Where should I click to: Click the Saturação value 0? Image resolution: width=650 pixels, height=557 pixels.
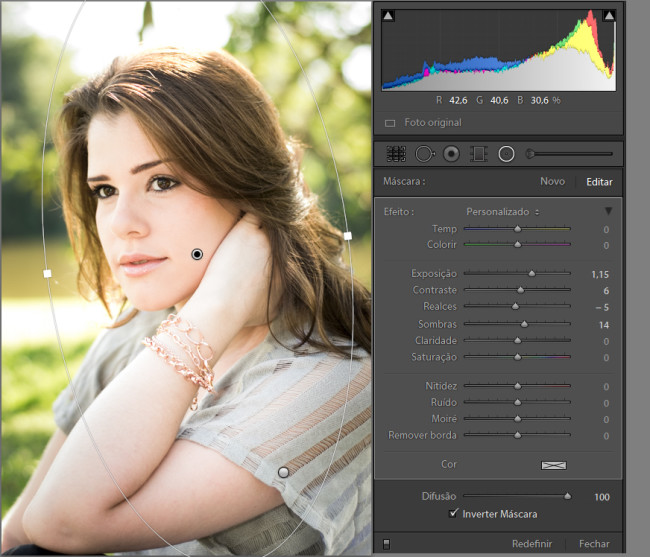click(x=606, y=358)
